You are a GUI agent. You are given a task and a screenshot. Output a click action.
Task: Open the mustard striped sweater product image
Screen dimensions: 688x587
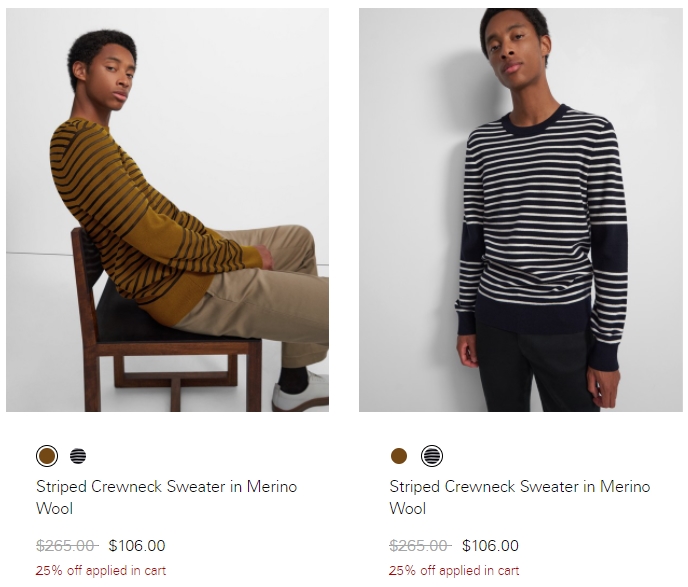tap(167, 210)
